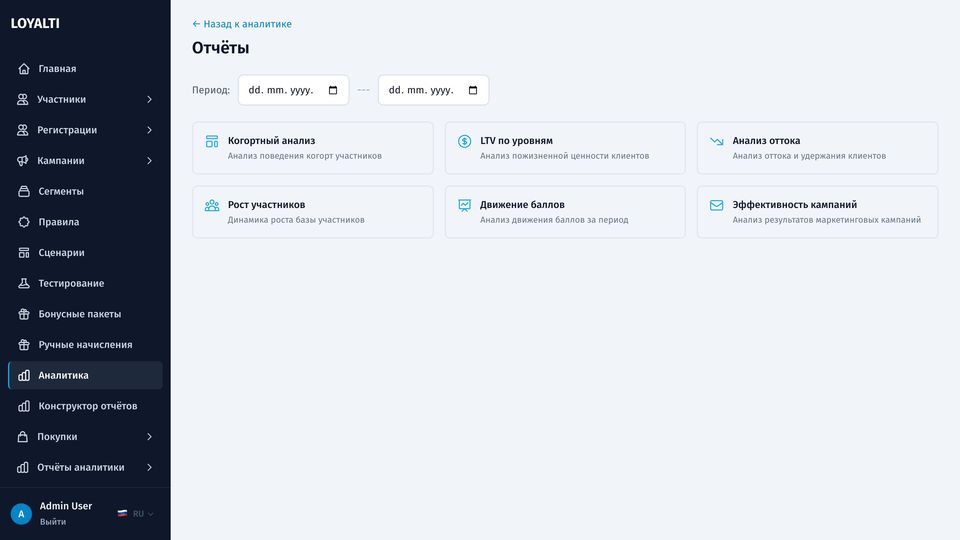Image resolution: width=960 pixels, height=540 pixels.
Task: Click the Эффективность кампаний envelope icon
Action: click(717, 205)
